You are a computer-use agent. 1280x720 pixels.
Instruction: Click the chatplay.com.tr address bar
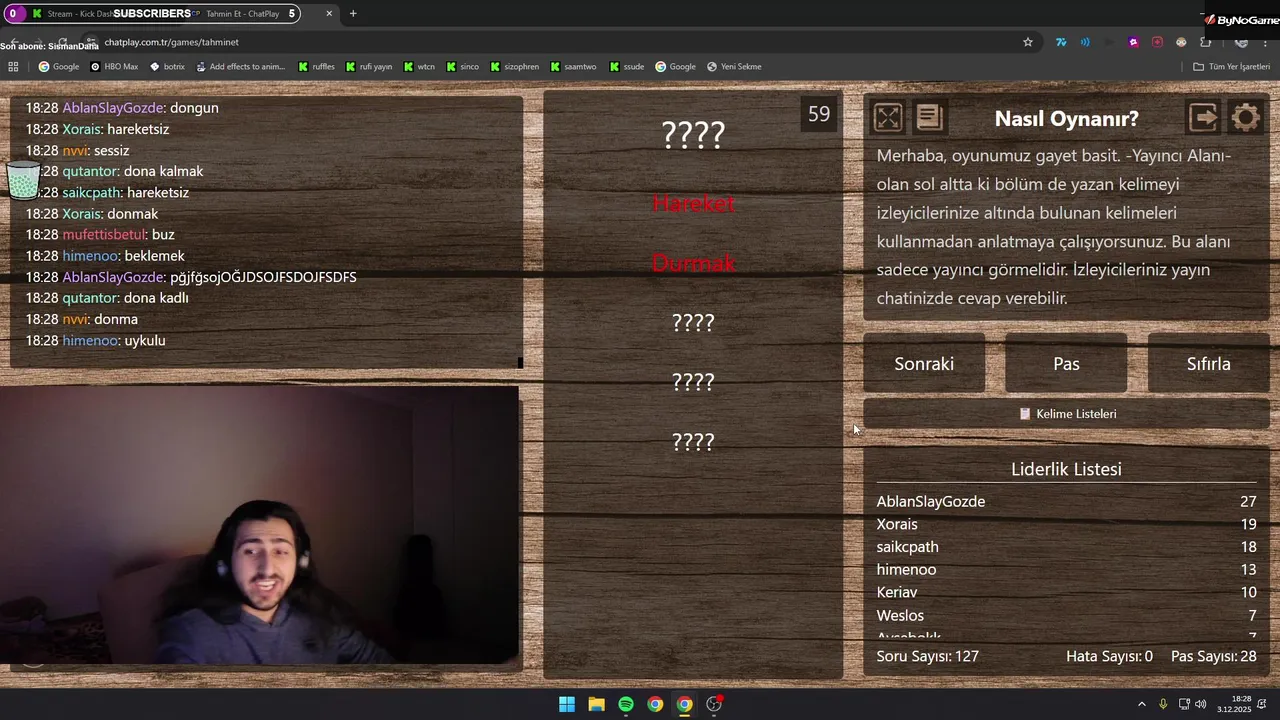(x=560, y=42)
